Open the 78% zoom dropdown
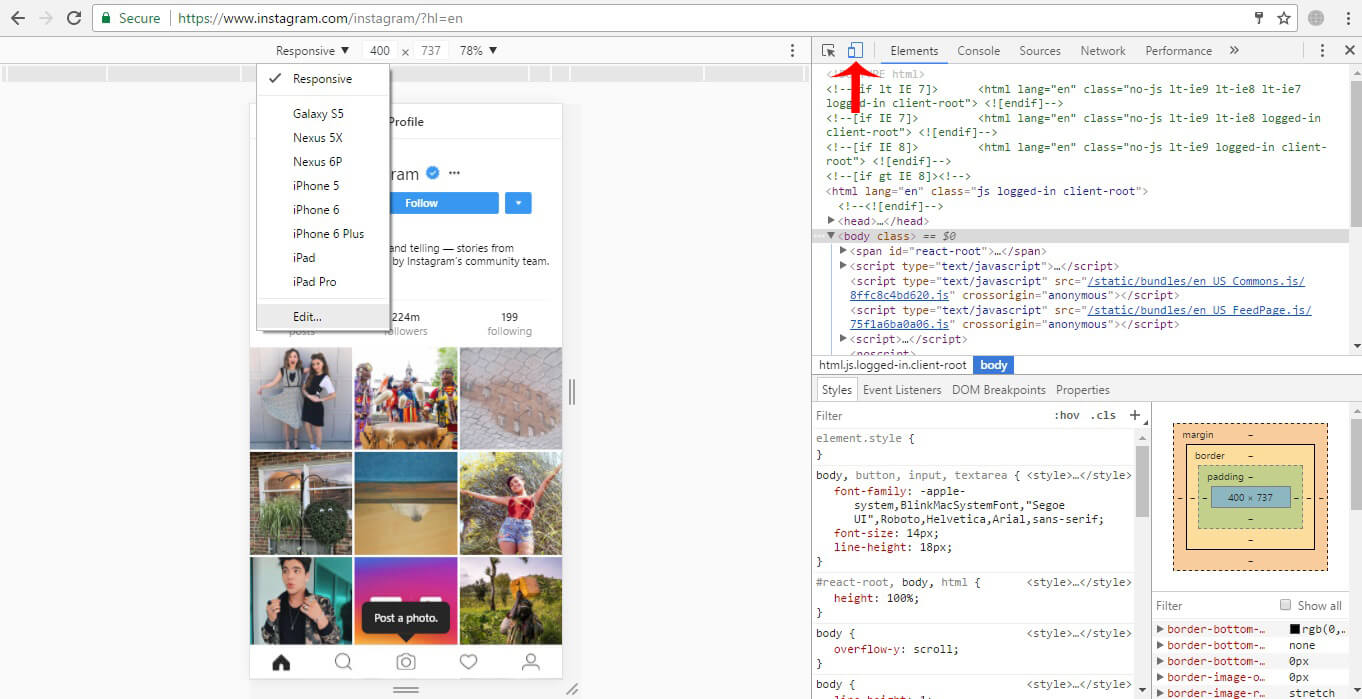This screenshot has height=699, width=1362. tap(478, 50)
